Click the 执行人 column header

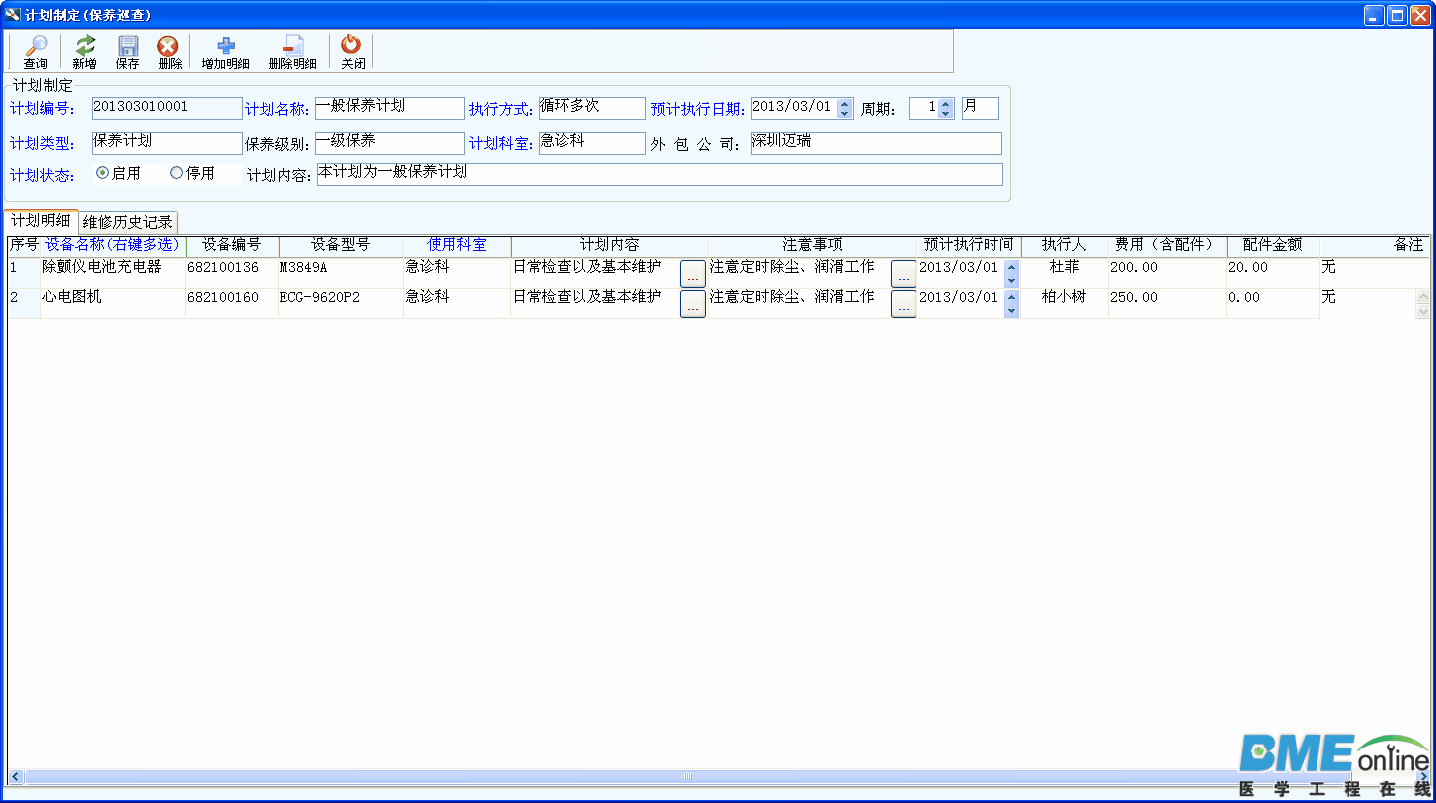1064,245
